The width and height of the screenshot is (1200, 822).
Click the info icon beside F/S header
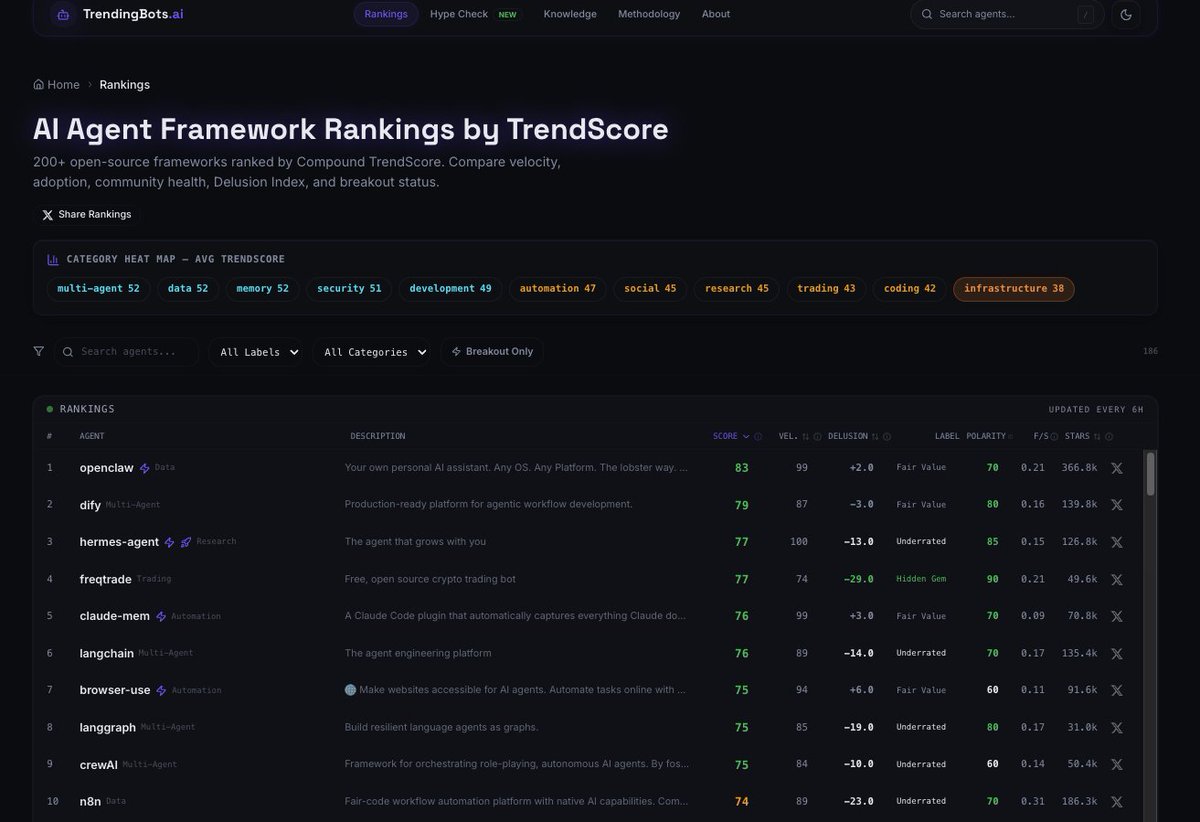(1055, 436)
